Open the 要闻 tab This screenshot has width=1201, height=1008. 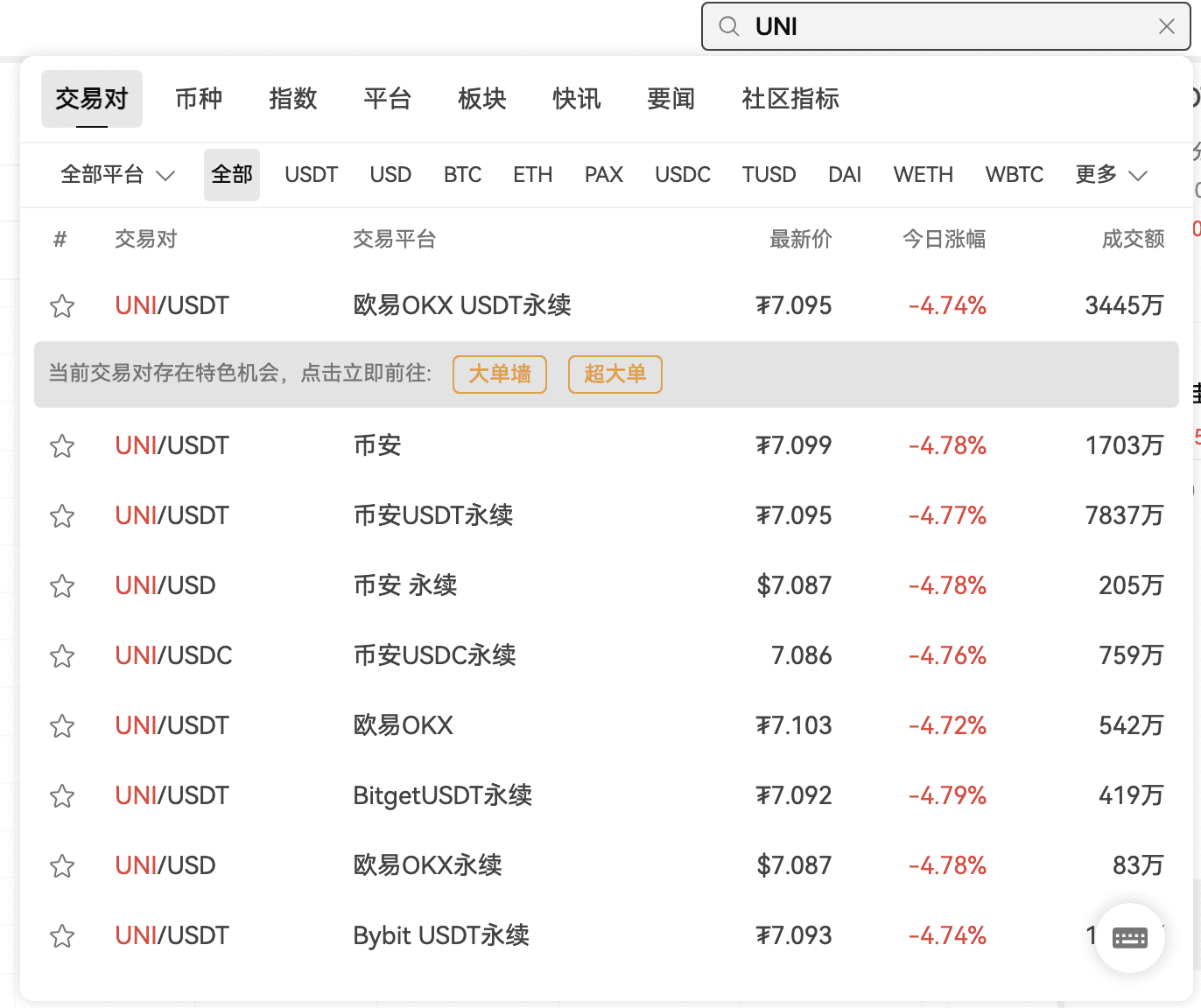tap(671, 99)
